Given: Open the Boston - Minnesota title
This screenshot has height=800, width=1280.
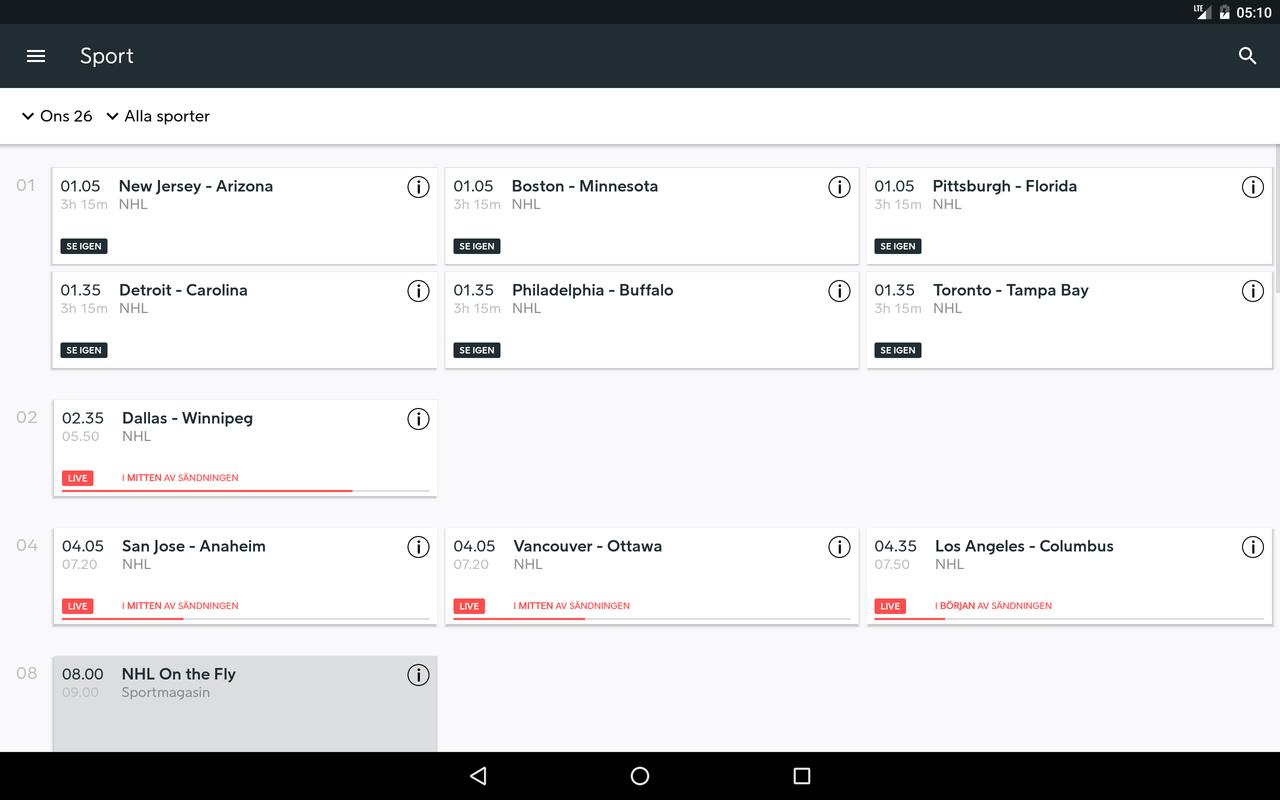Looking at the screenshot, I should [x=585, y=186].
